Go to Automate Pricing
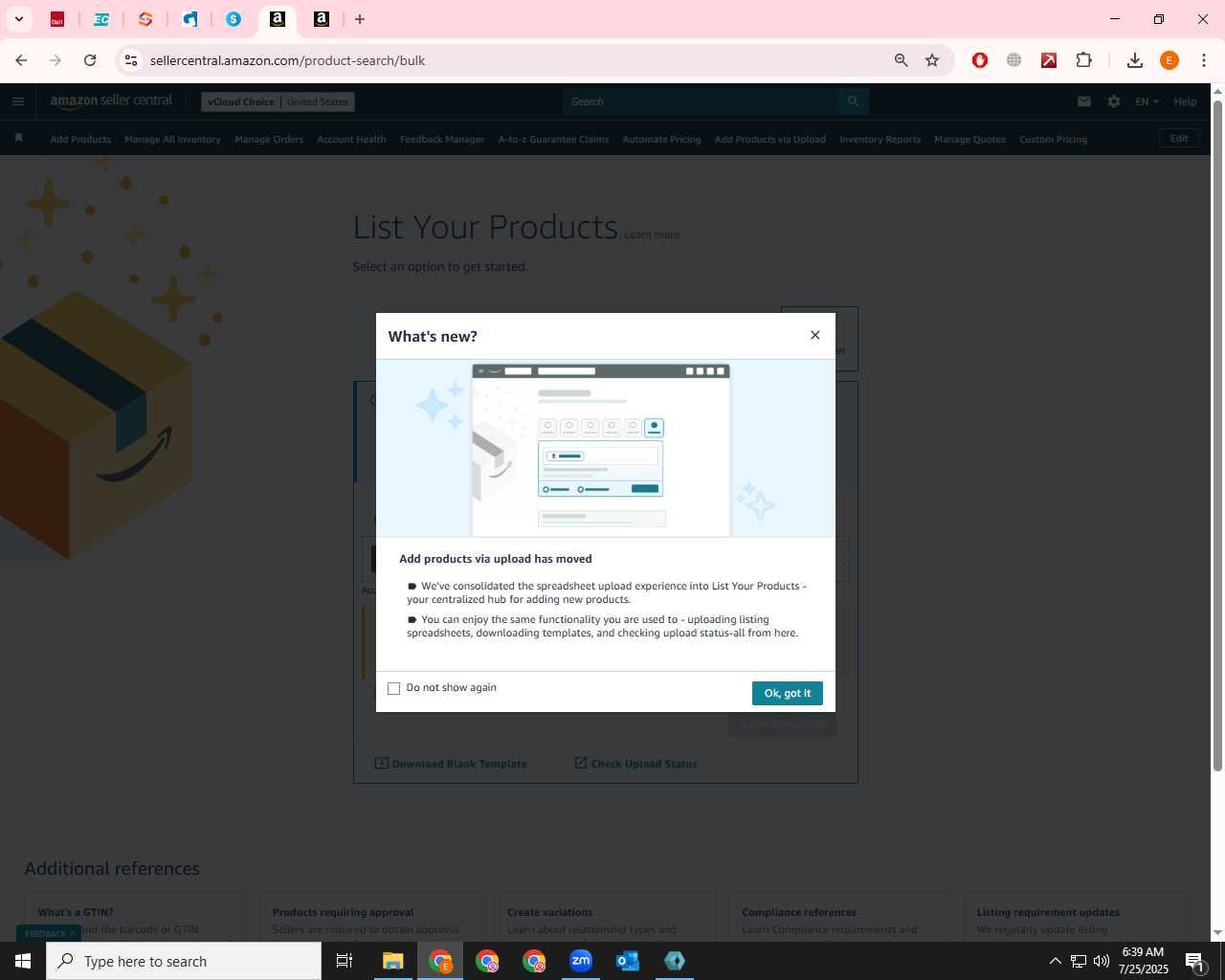1225x980 pixels. click(661, 140)
